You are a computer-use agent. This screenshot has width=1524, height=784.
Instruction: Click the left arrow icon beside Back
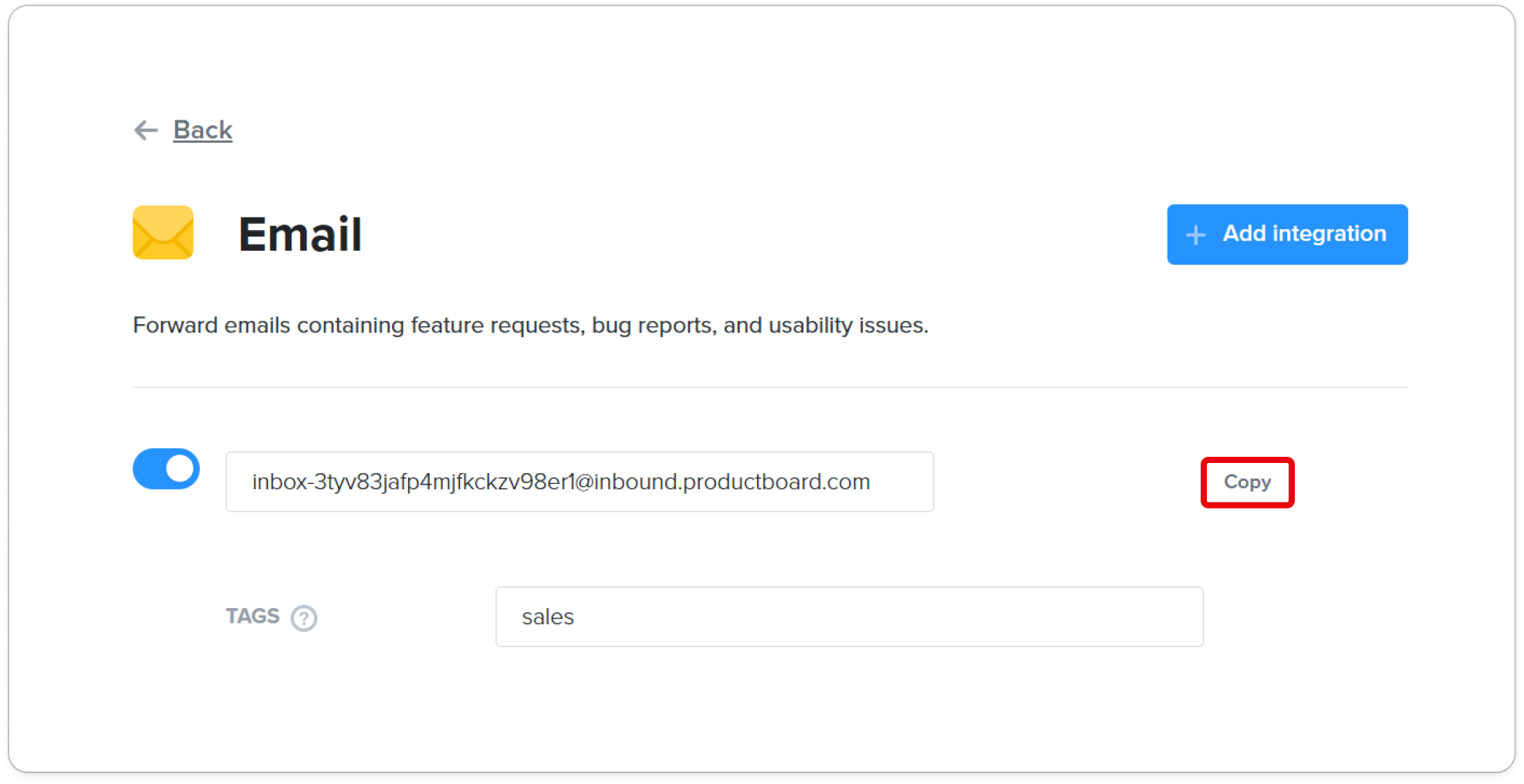tap(146, 130)
